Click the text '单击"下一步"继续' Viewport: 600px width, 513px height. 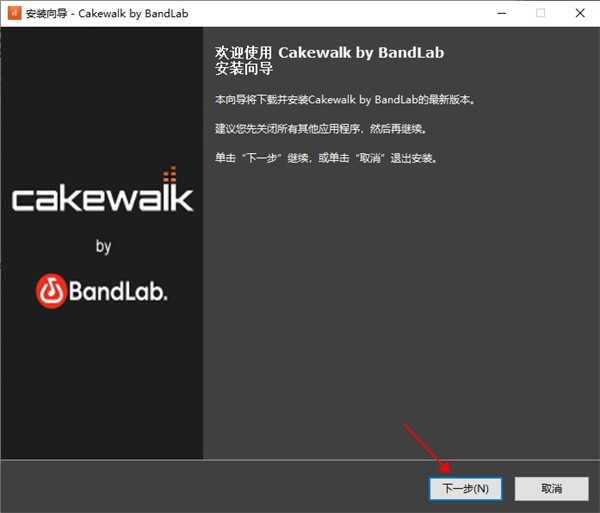click(x=262, y=158)
